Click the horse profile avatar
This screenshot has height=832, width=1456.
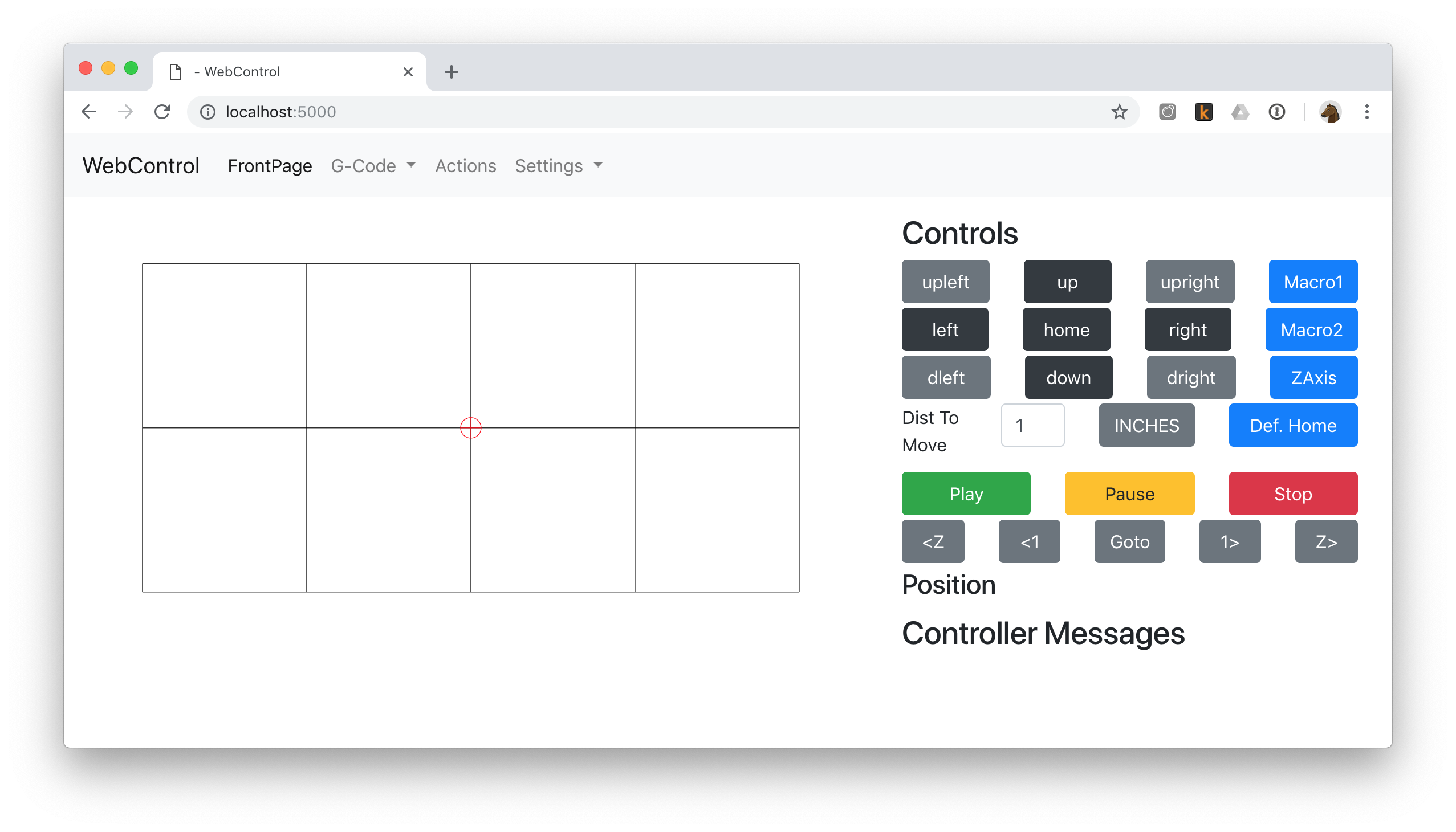click(1329, 112)
